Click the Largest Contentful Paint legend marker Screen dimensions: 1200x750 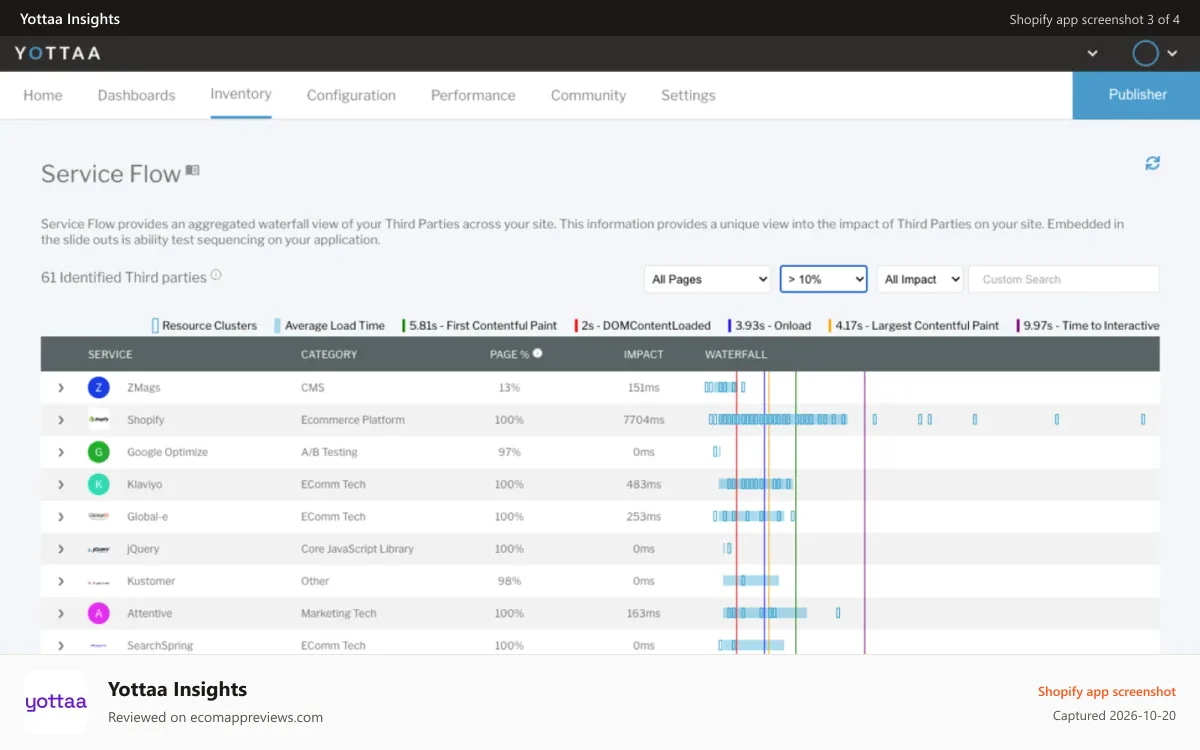(830, 325)
